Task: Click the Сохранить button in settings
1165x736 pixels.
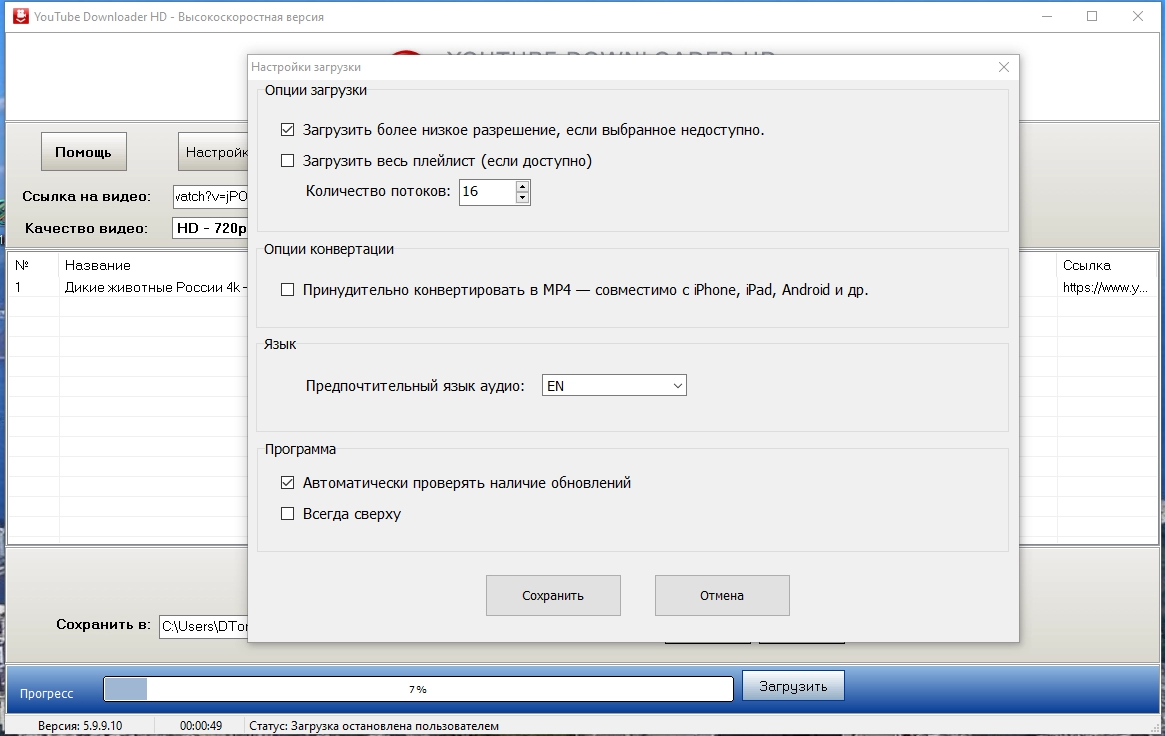Action: pyautogui.click(x=553, y=596)
